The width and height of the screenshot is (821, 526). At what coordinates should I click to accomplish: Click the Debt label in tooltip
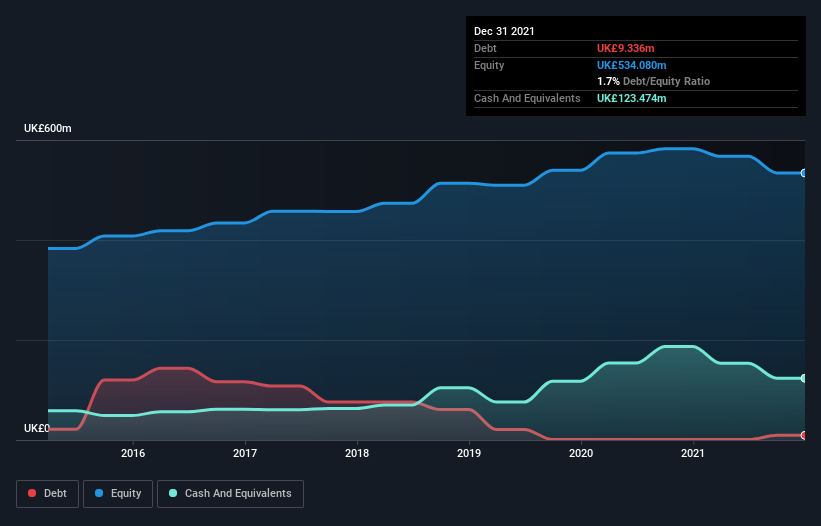[485, 48]
